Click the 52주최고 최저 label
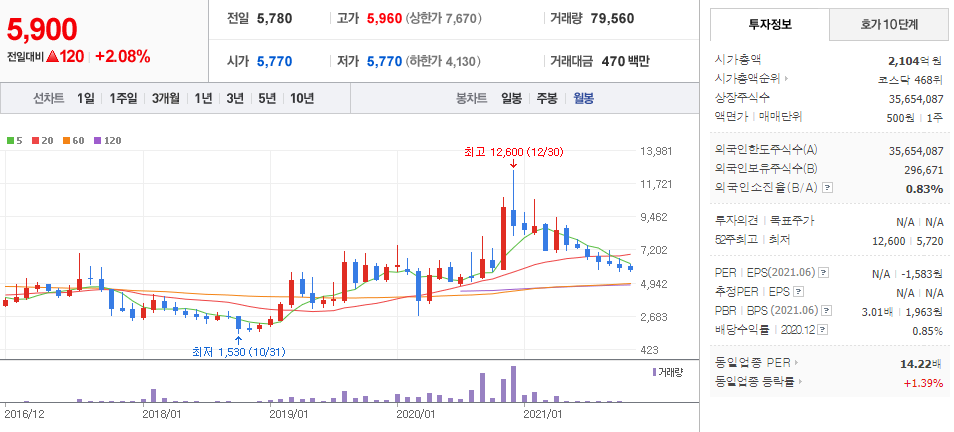 (x=752, y=240)
